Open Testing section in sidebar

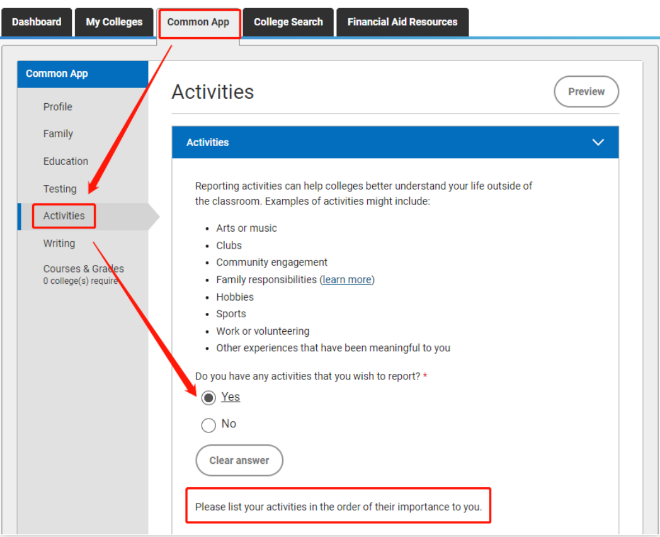coord(60,189)
